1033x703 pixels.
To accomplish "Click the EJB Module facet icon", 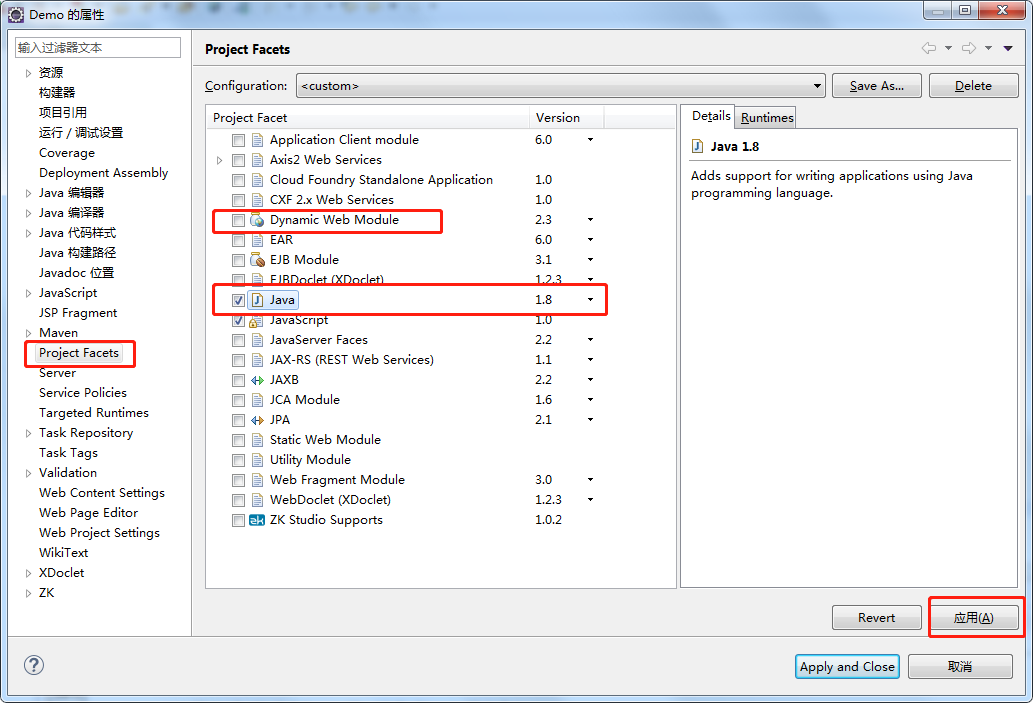I will [258, 260].
